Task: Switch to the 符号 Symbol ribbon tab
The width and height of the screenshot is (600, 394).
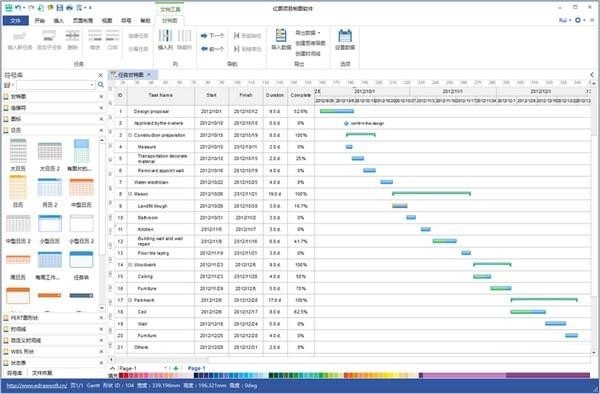Action: tap(126, 20)
